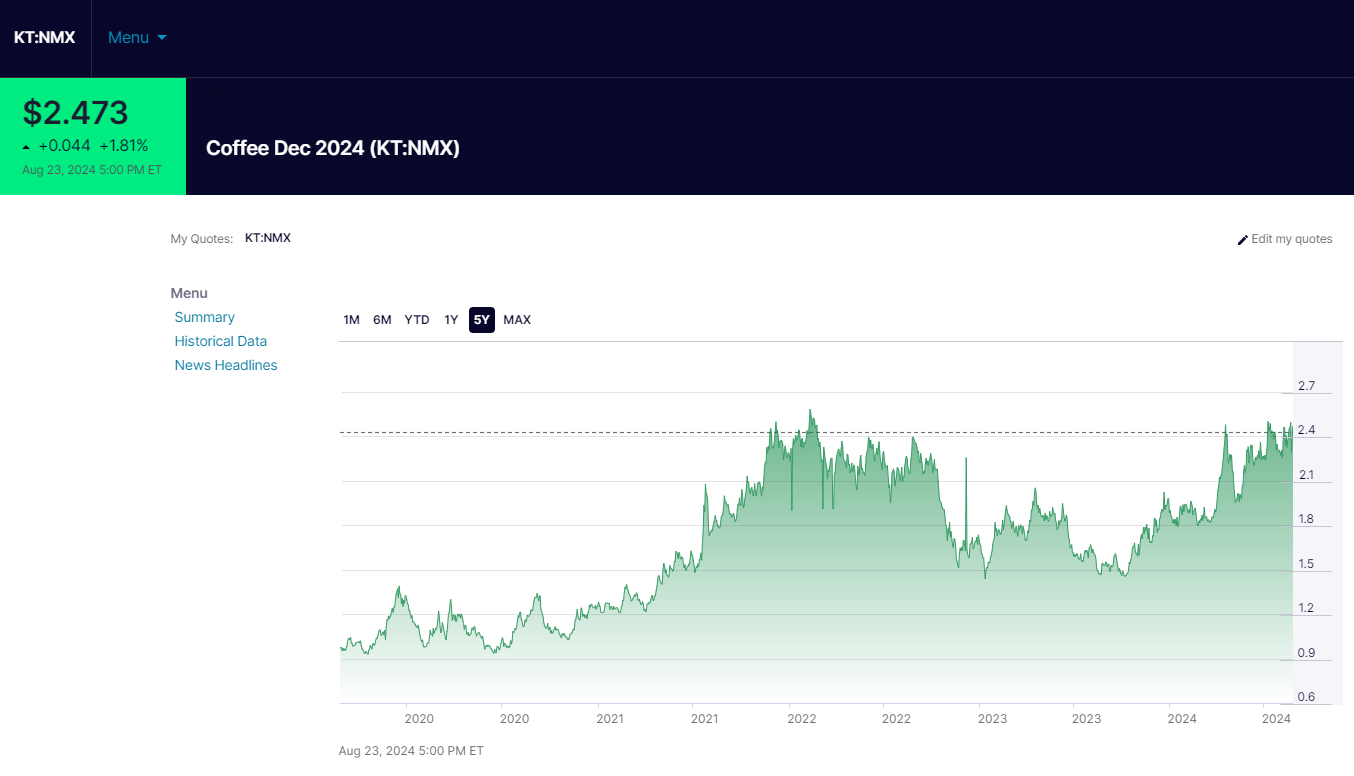The height and width of the screenshot is (776, 1354).
Task: View News Headlines
Action: pos(225,365)
